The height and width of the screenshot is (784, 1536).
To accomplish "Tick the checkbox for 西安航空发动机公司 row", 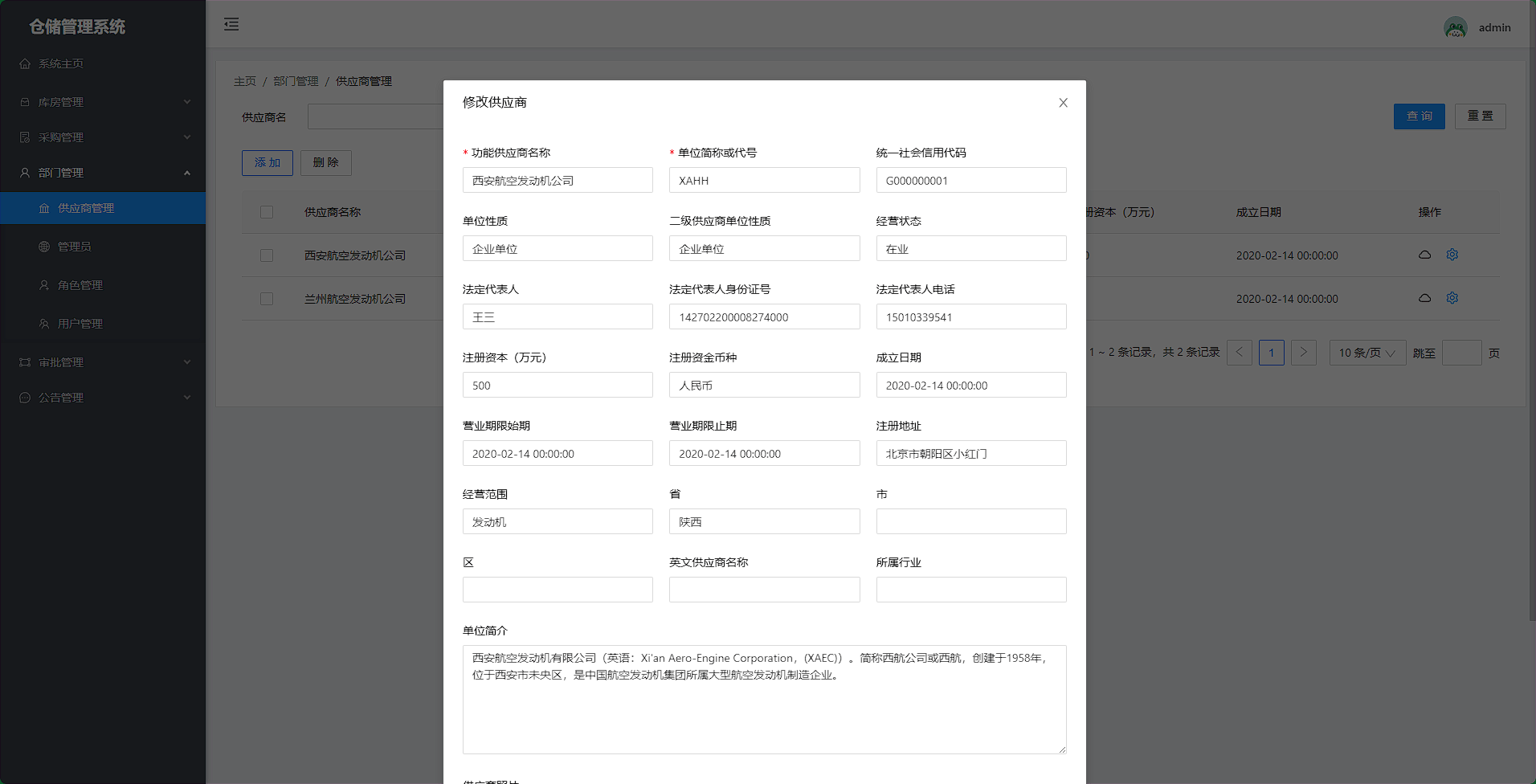I will (x=267, y=255).
